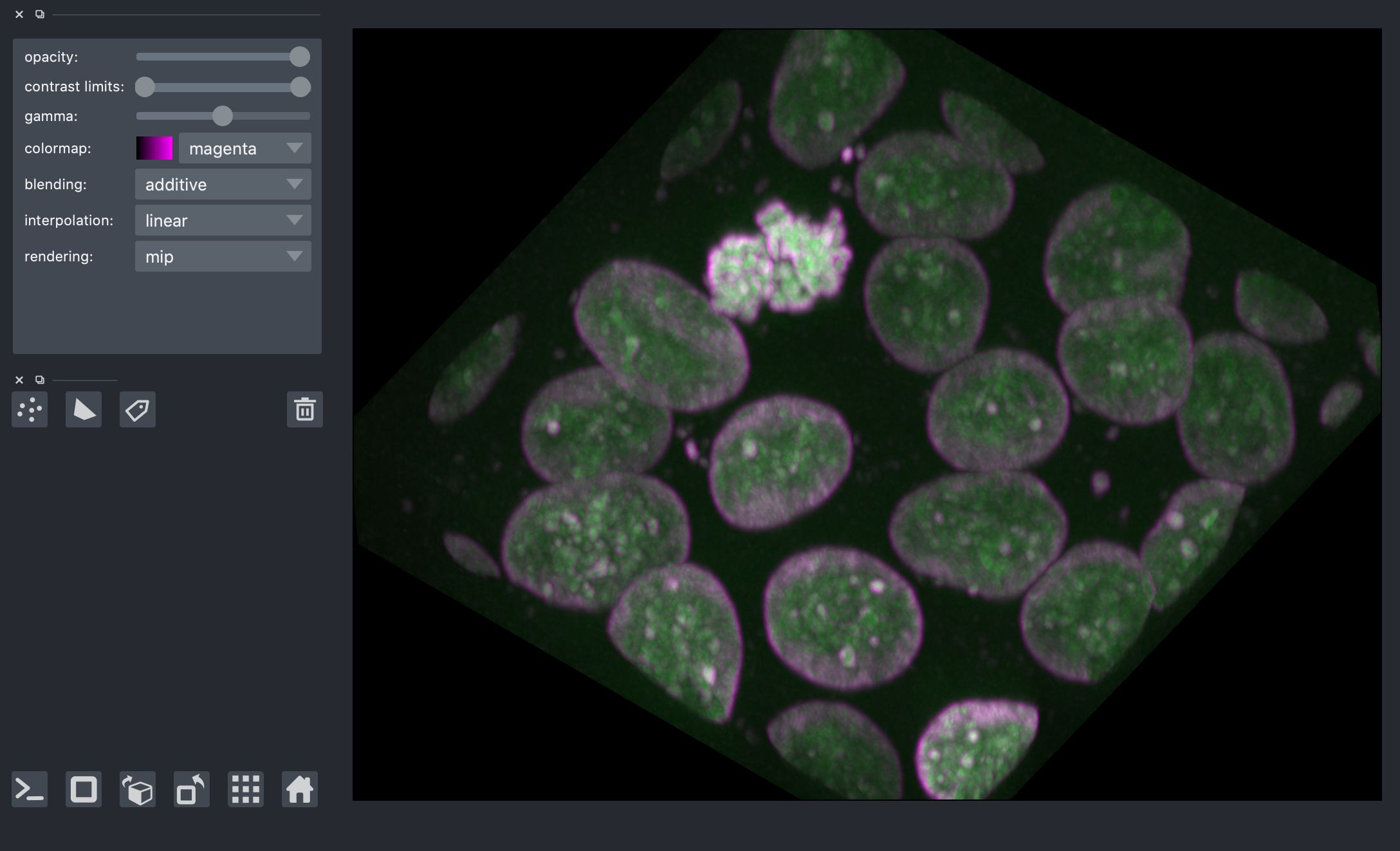The width and height of the screenshot is (1400, 851).
Task: Roll dimensions with cube icon
Action: pyautogui.click(x=138, y=789)
